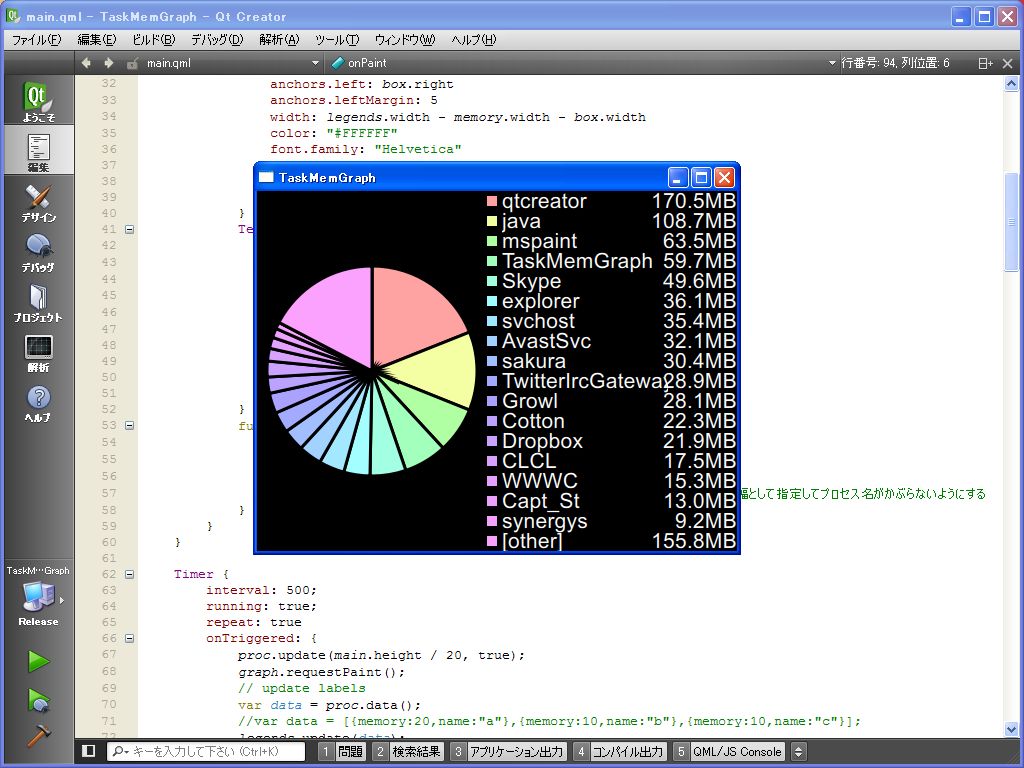Click the qtcreator legend color swatch
1024x768 pixels.
tap(492, 200)
